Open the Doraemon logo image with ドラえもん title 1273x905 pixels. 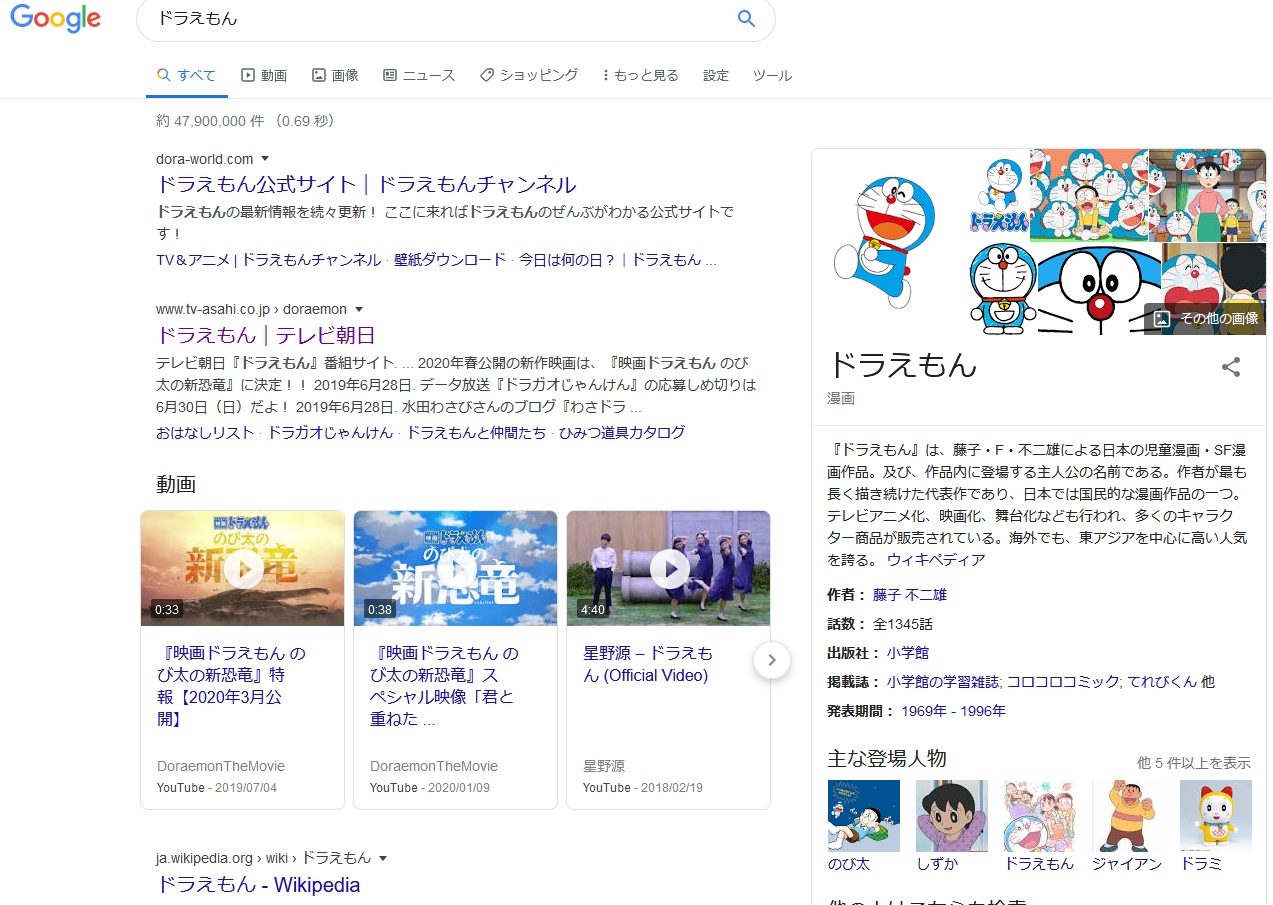tap(998, 195)
